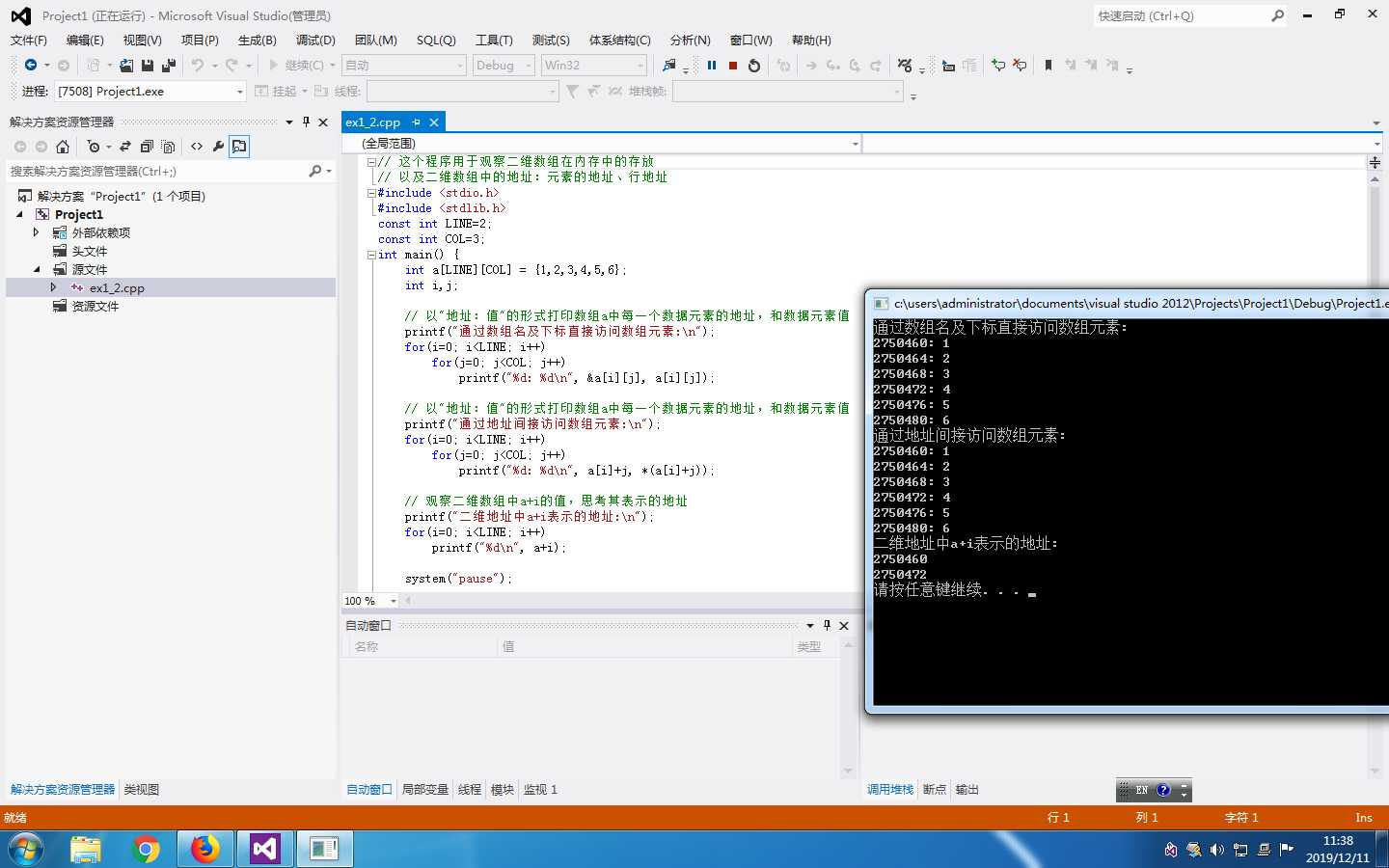Open Google Chrome from the taskbar

coord(146,850)
